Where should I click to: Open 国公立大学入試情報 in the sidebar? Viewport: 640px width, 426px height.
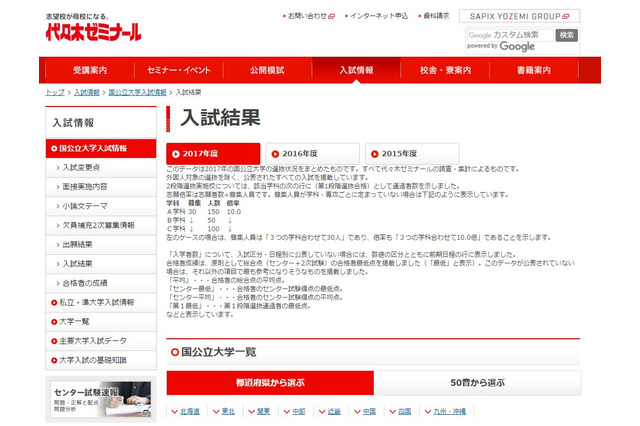click(x=101, y=149)
